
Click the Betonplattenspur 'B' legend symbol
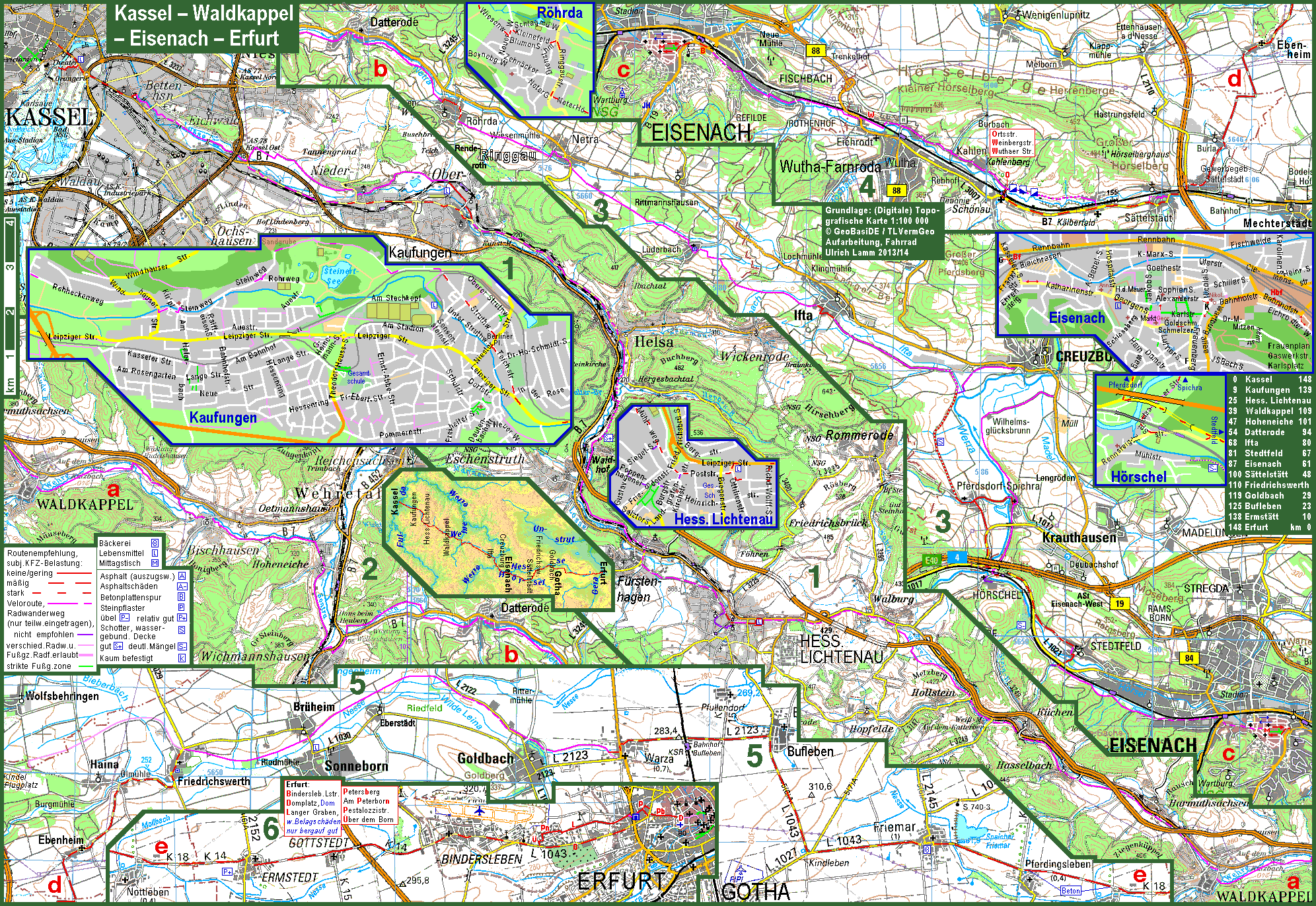(181, 597)
